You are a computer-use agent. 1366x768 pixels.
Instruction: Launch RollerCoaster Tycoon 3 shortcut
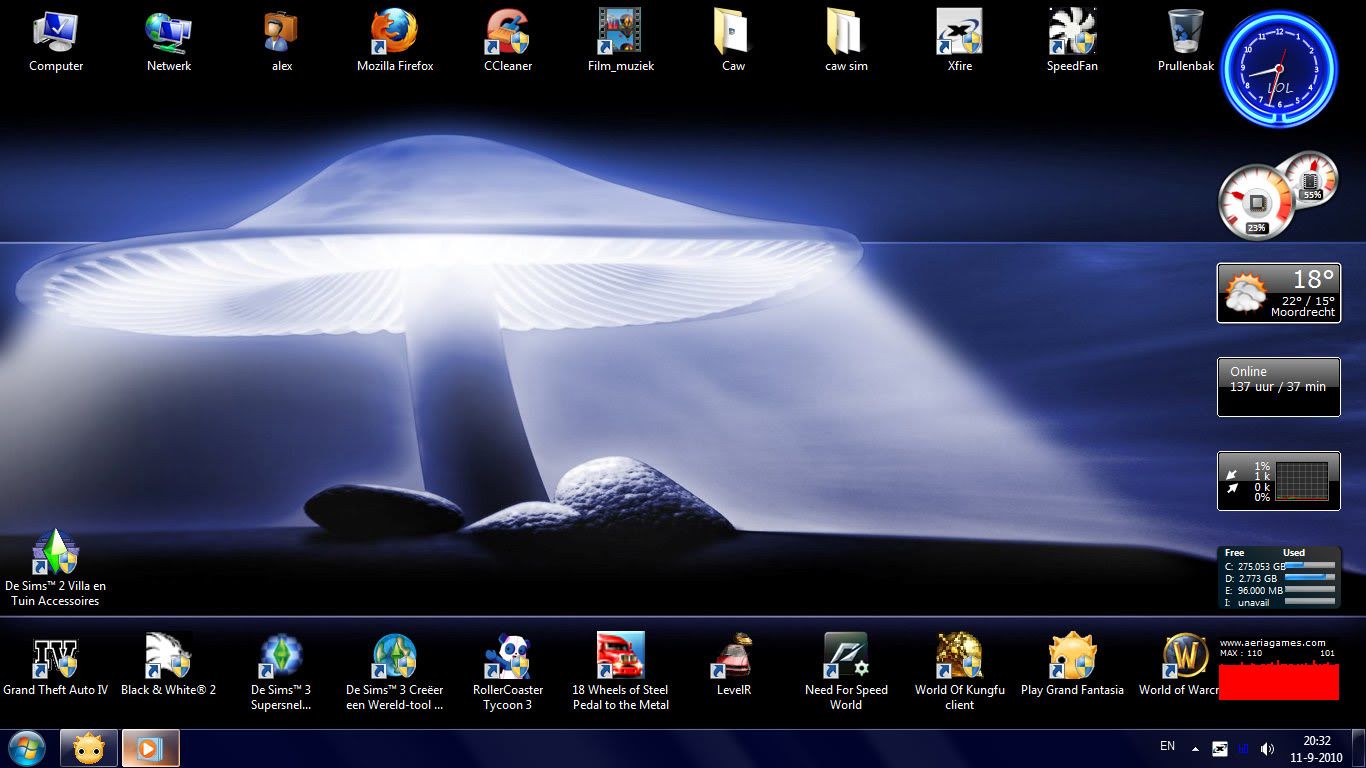tap(508, 672)
